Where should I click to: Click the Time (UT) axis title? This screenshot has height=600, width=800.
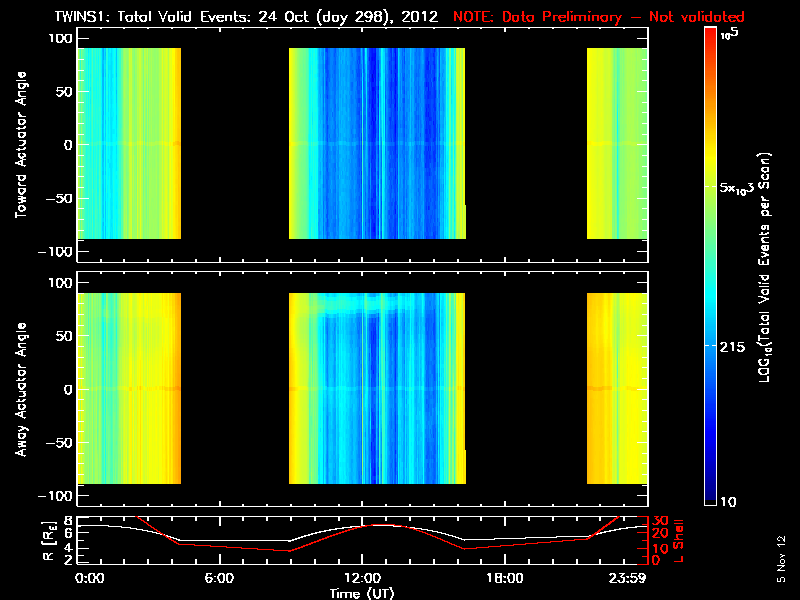click(x=362, y=593)
